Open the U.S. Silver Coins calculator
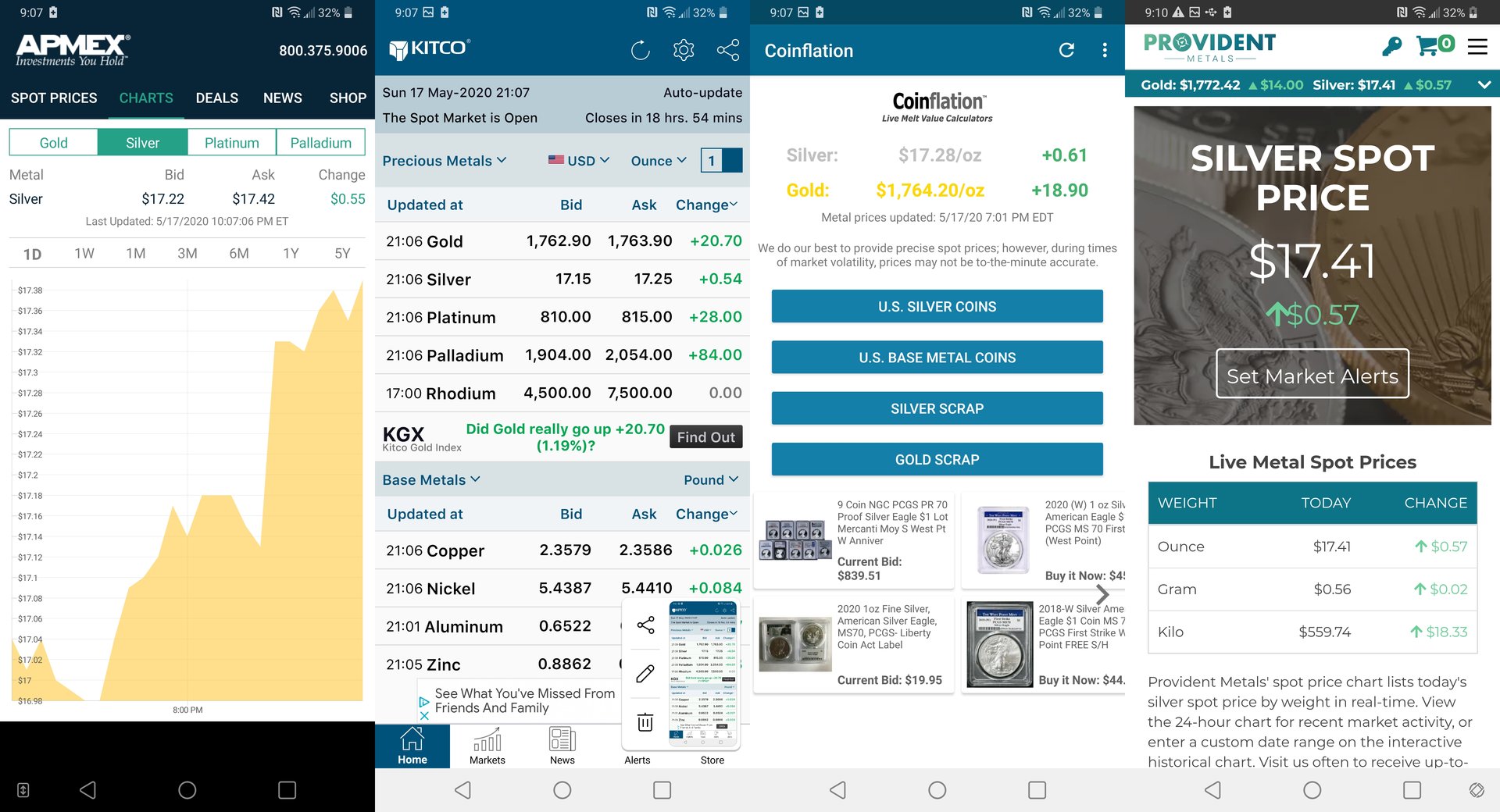 tap(937, 307)
